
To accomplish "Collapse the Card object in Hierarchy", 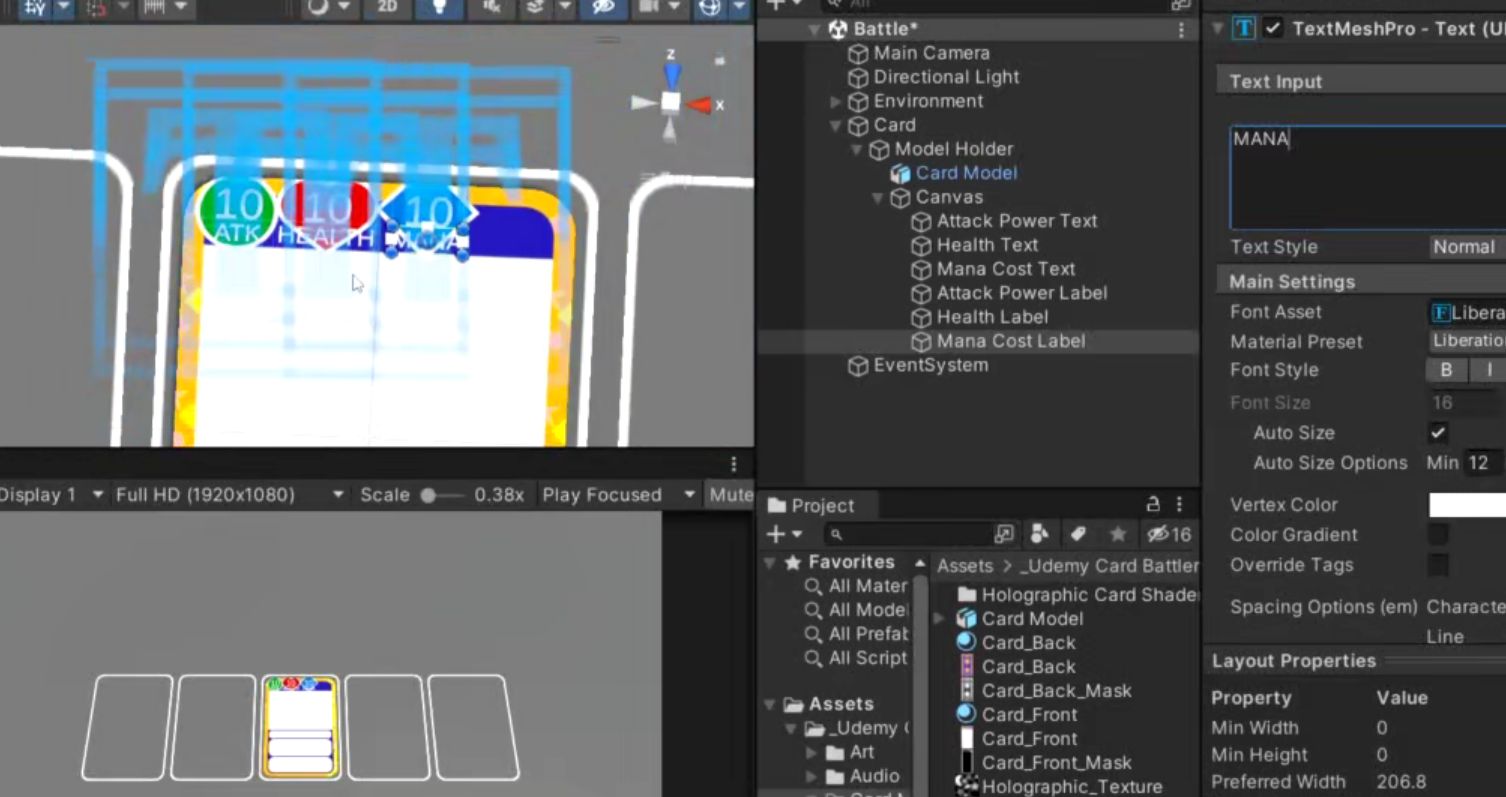I will pyautogui.click(x=836, y=125).
